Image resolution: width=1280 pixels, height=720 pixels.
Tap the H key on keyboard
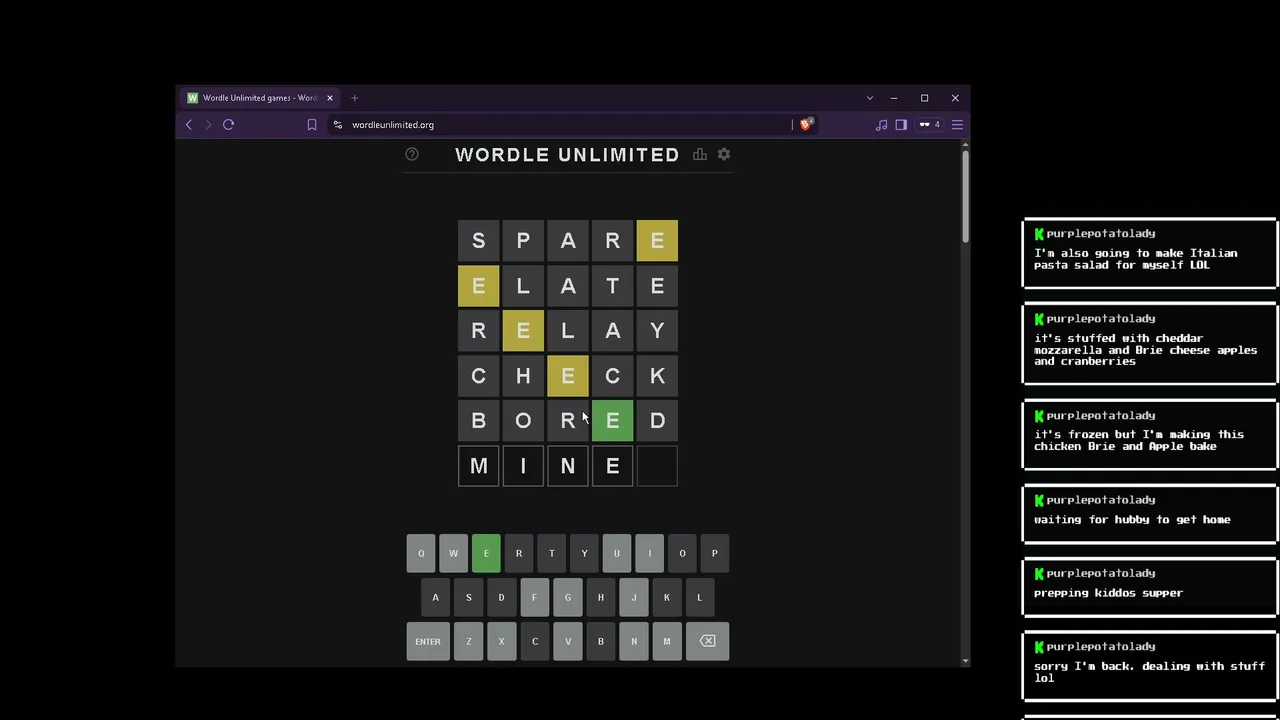[600, 597]
